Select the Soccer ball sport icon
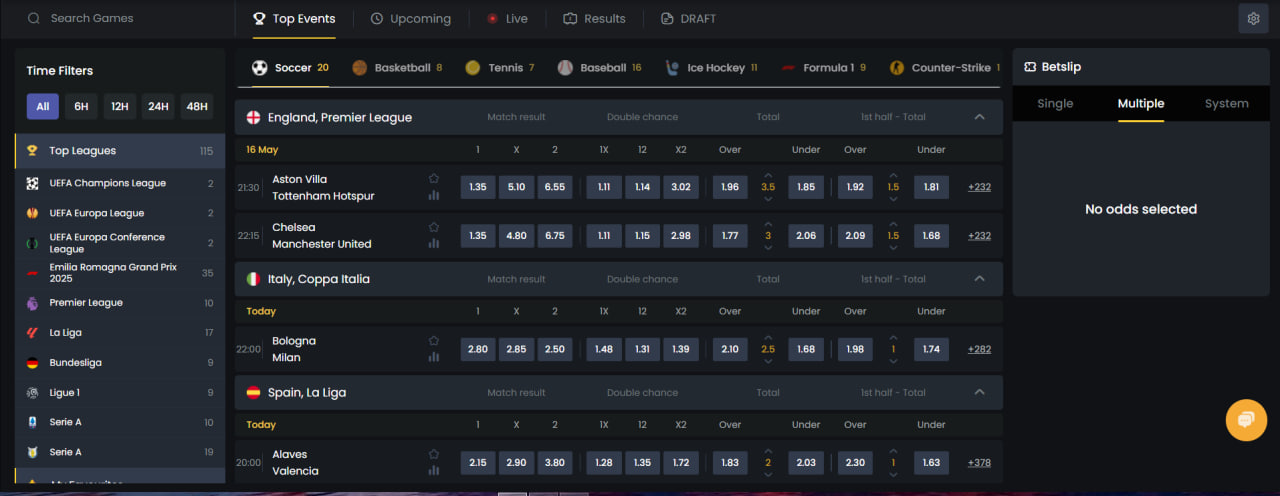 pos(260,68)
